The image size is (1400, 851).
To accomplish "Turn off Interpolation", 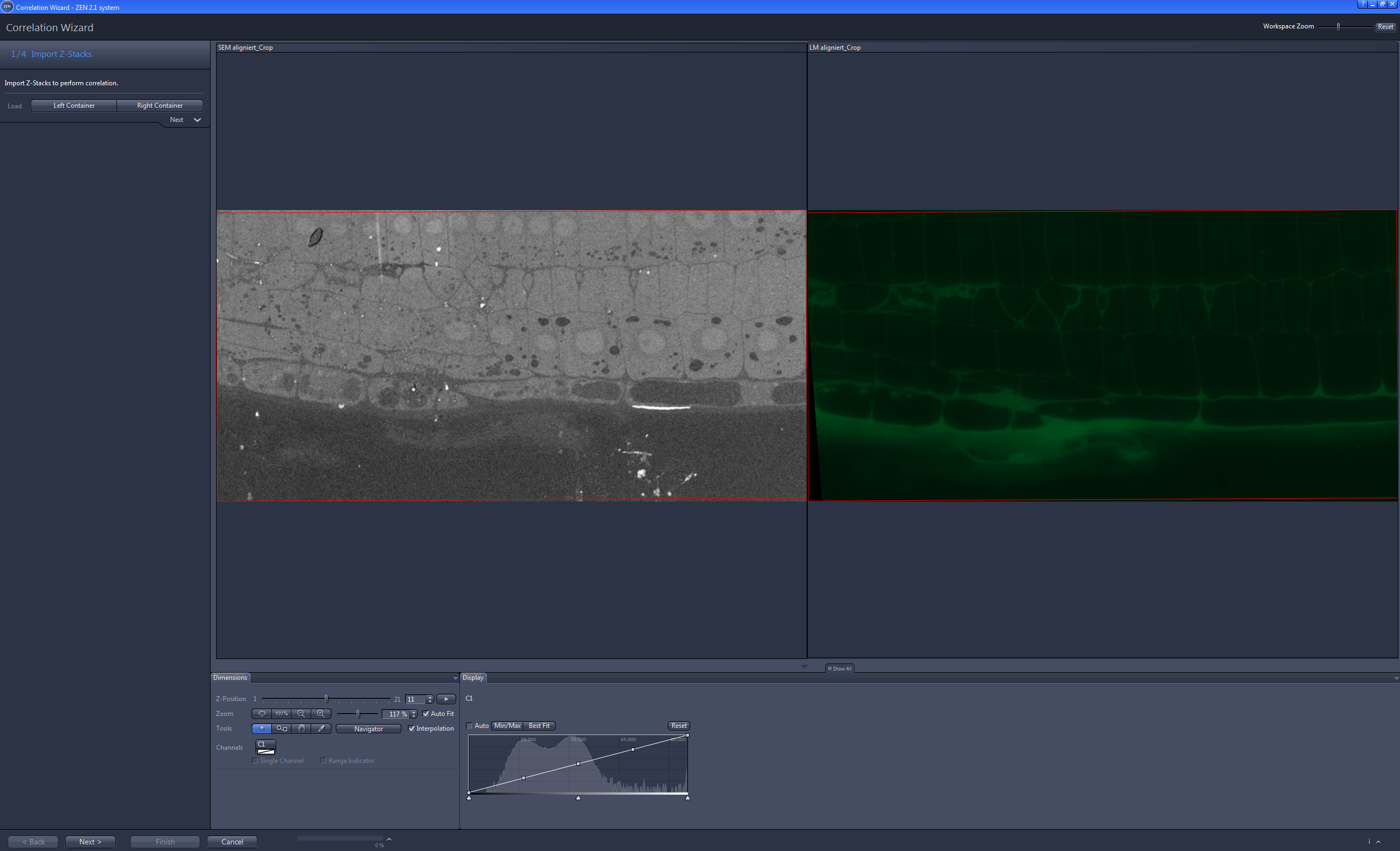I will 412,729.
